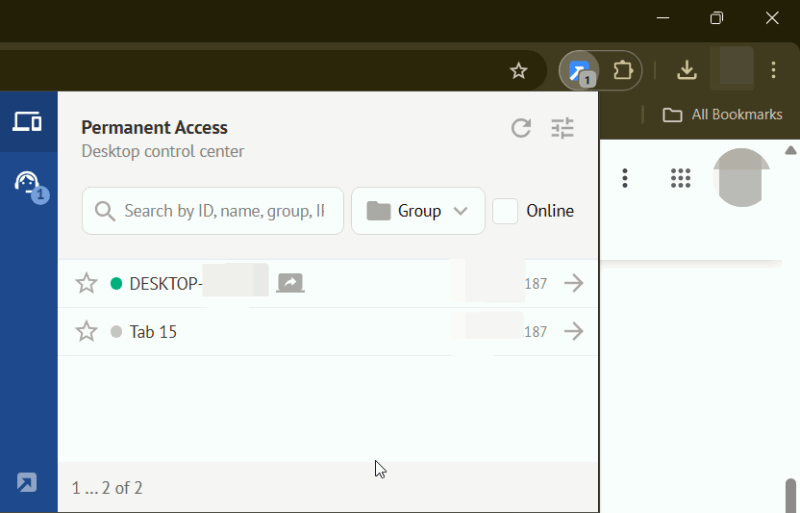Select the Tab 15 device name
The width and height of the screenshot is (800, 513).
coord(153,332)
